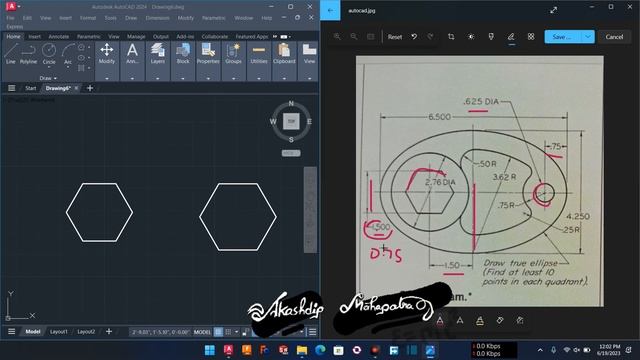Image resolution: width=640 pixels, height=360 pixels.
Task: Expand the Layers panel arrow
Action: point(158,78)
